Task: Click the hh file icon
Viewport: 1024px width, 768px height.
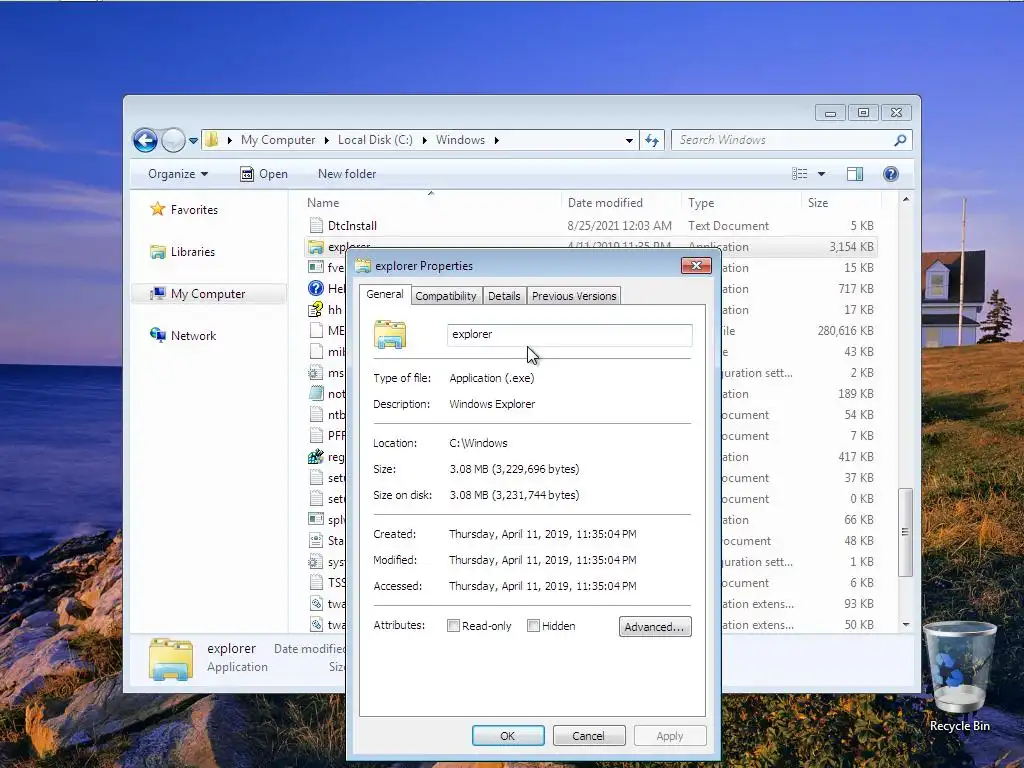Action: tap(316, 309)
